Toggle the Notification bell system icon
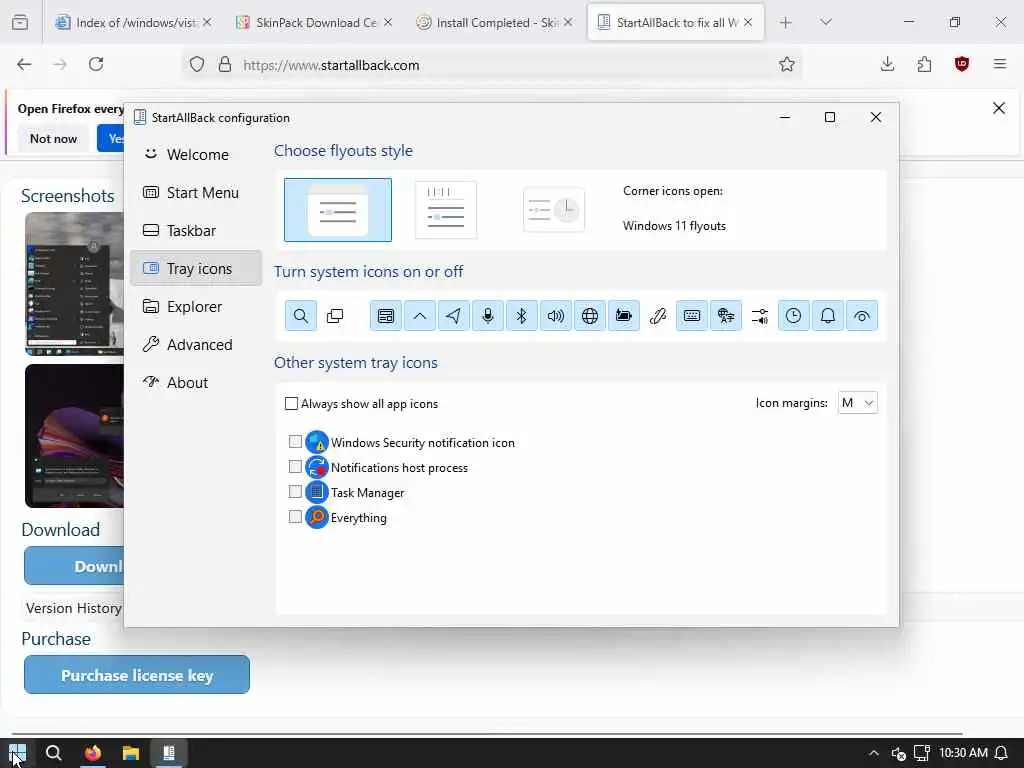Screen dimensions: 1024x768 [827, 316]
